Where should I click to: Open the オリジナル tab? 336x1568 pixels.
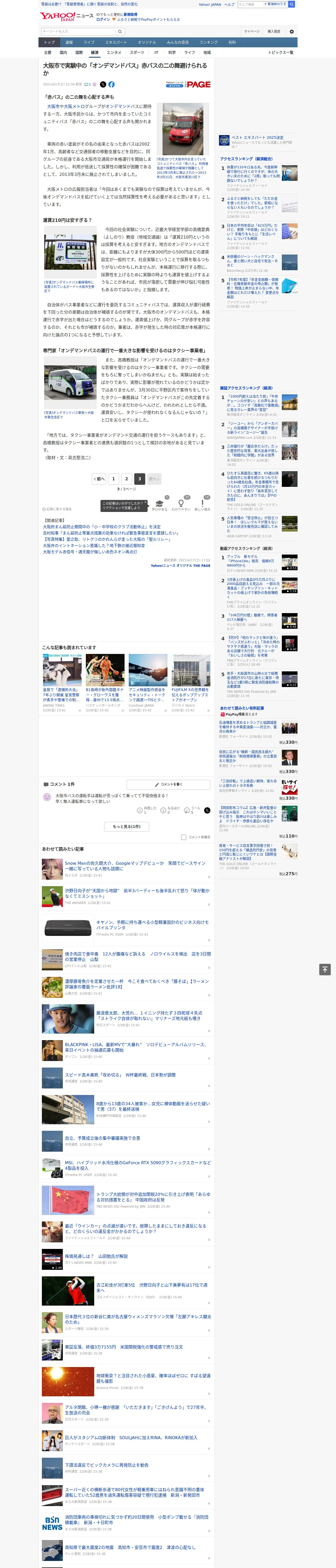[x=147, y=43]
